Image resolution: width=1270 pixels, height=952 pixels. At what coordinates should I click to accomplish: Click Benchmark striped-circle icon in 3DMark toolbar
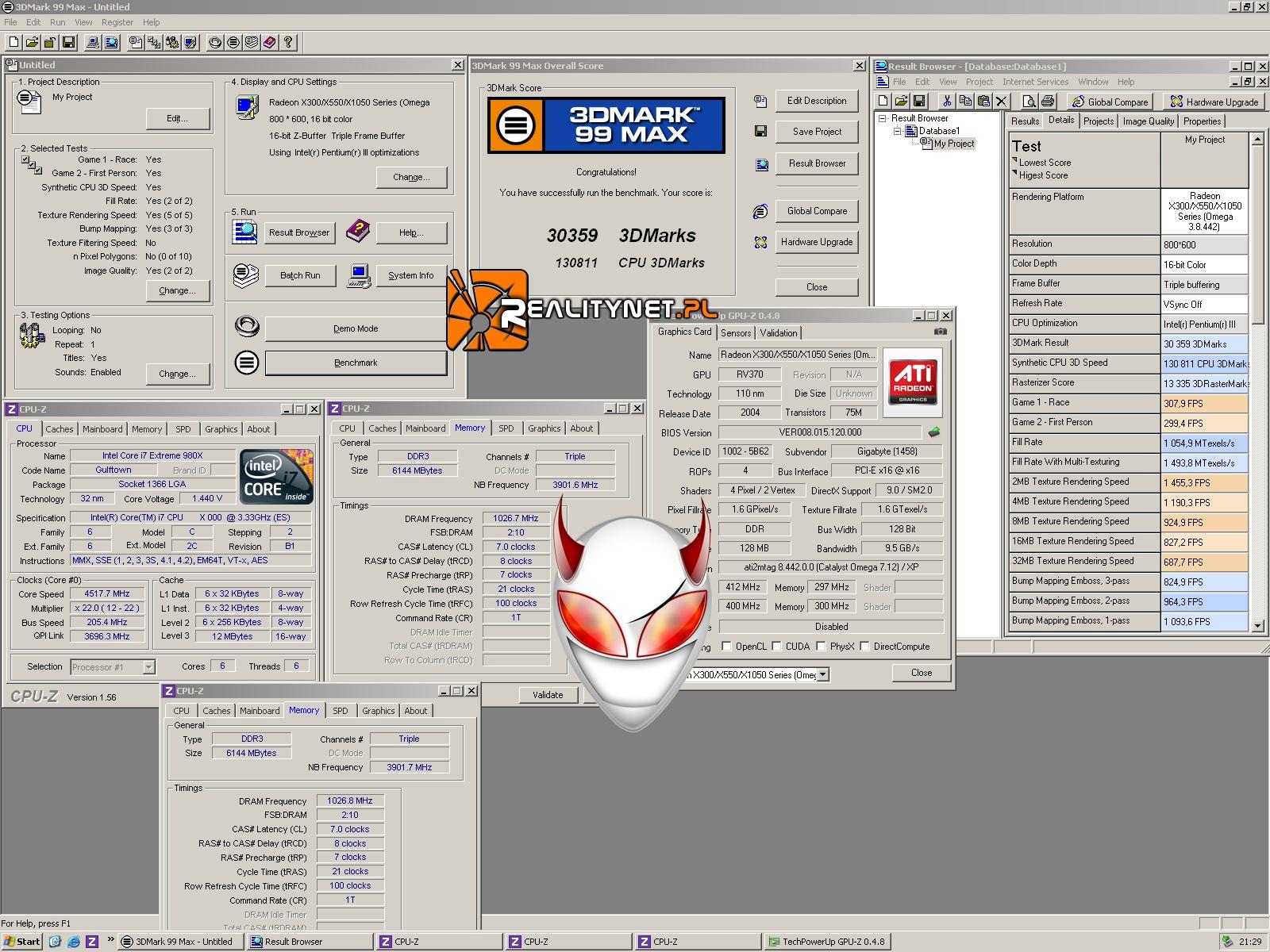[233, 42]
